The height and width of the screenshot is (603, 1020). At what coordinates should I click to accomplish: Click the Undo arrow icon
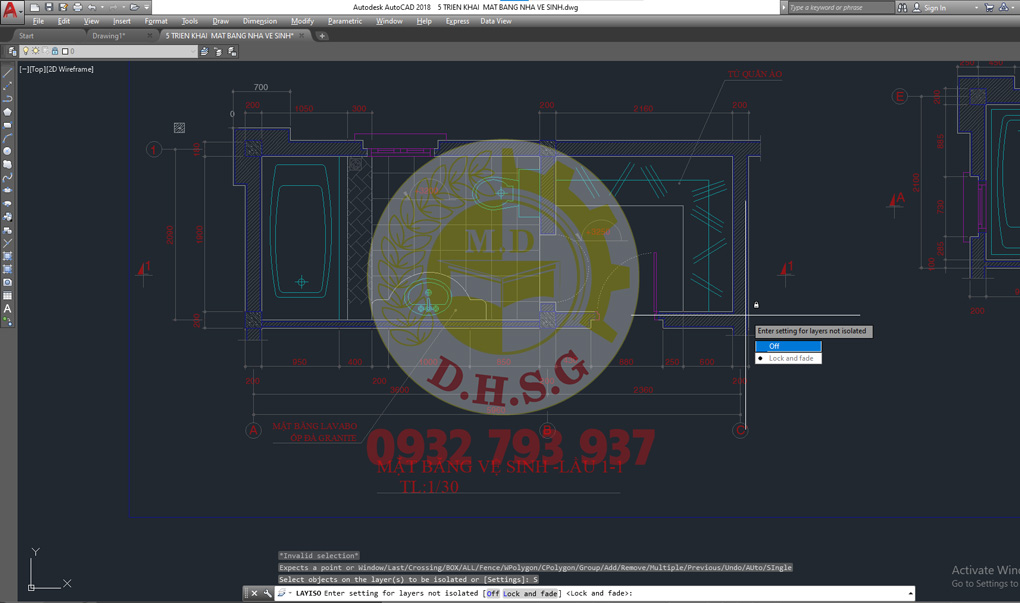click(x=92, y=7)
